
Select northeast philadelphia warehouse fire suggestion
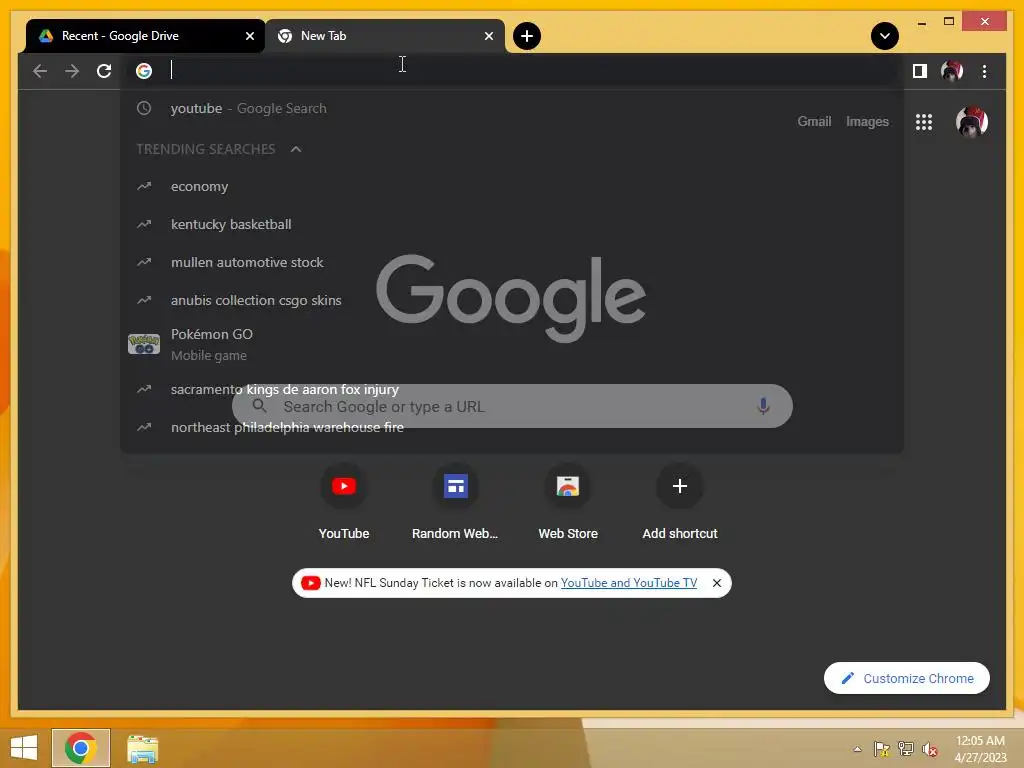click(x=512, y=427)
